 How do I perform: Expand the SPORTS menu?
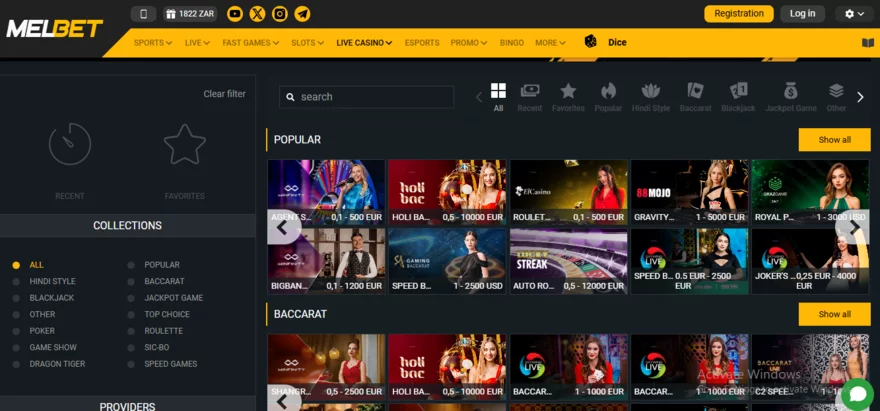[x=153, y=43]
